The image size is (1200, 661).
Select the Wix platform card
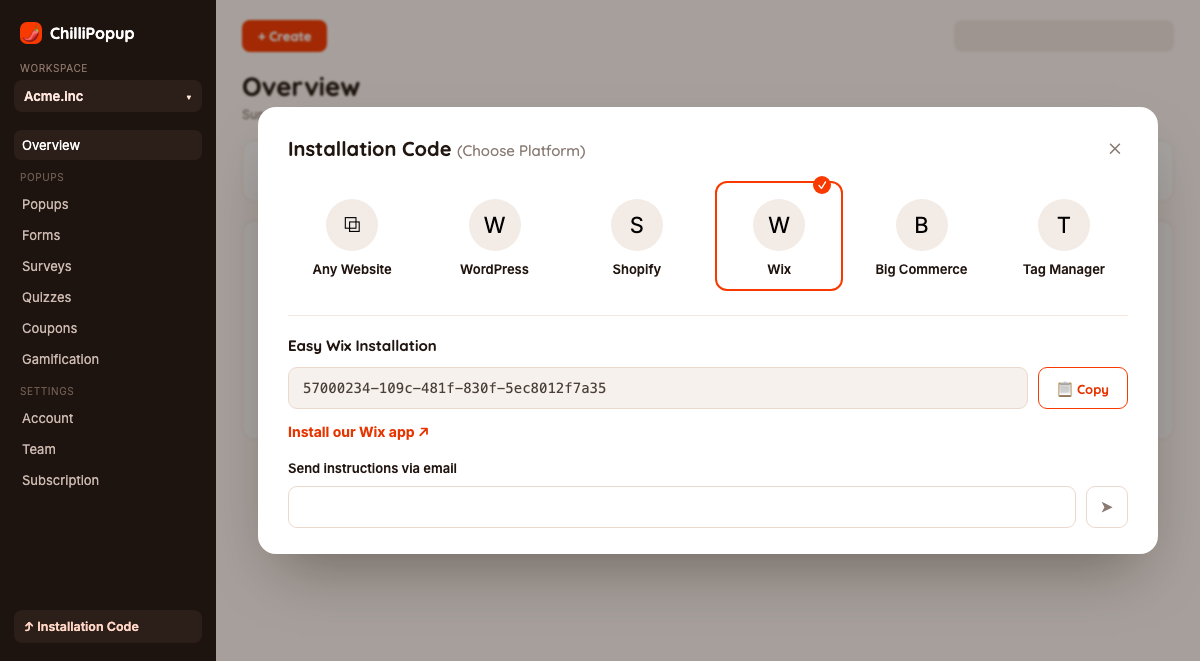click(779, 236)
